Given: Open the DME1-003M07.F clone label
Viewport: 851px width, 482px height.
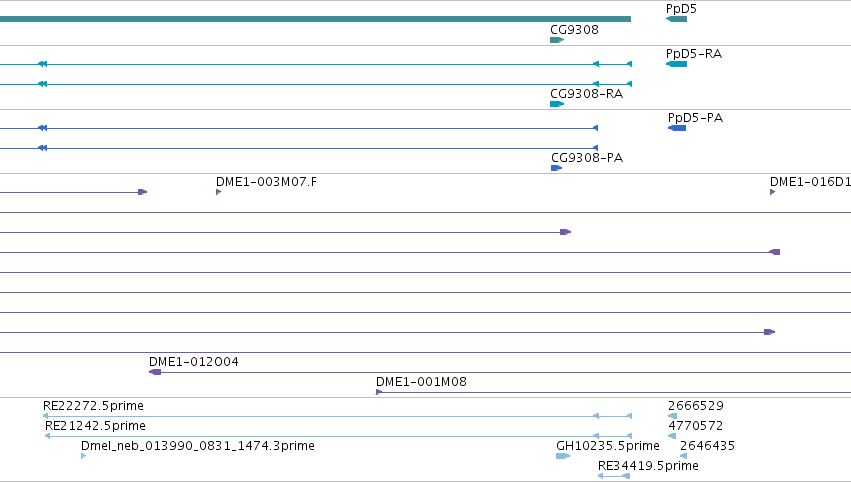Looking at the screenshot, I should pyautogui.click(x=266, y=182).
